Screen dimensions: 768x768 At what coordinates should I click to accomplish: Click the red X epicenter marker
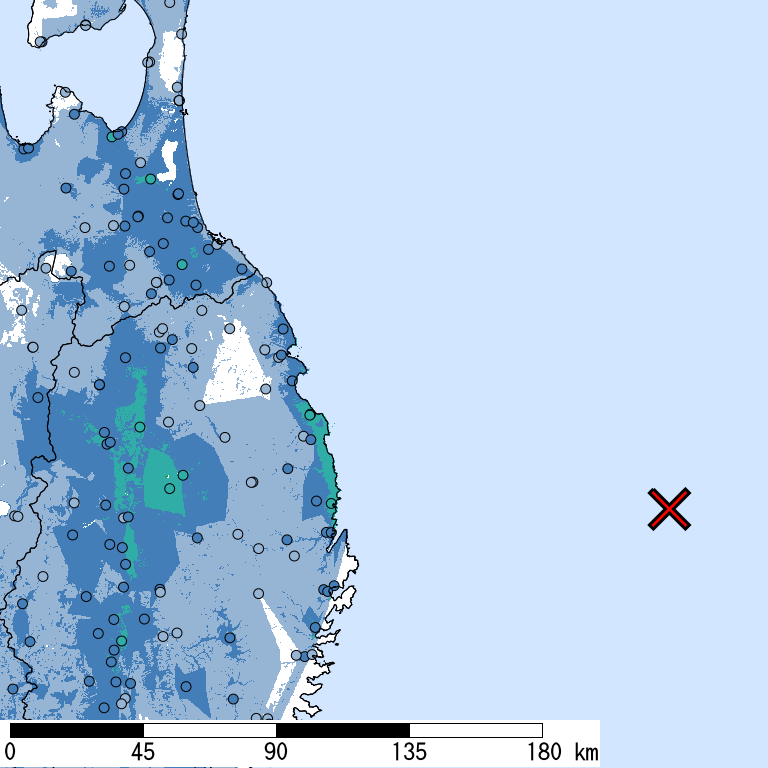669,509
